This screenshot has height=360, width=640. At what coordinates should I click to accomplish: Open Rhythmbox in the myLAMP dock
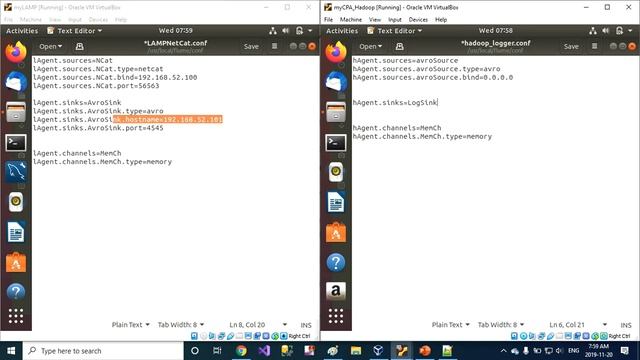pyautogui.click(x=16, y=202)
